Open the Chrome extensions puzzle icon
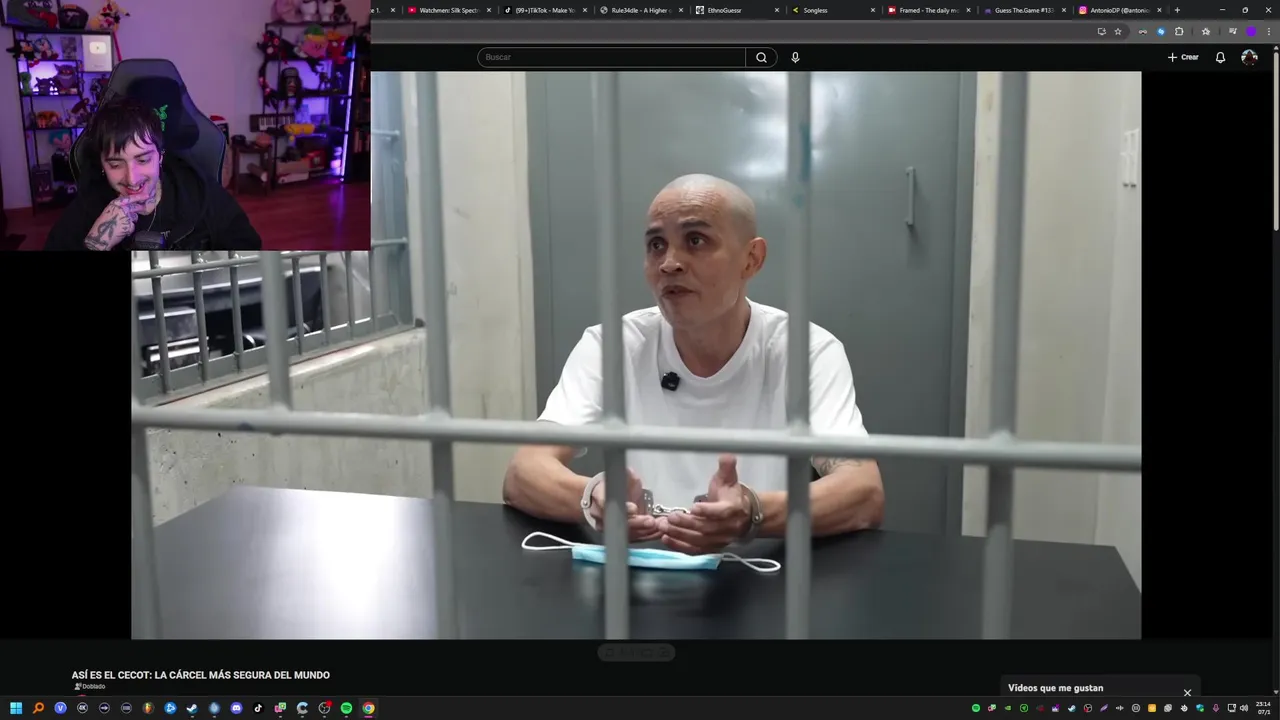The image size is (1280, 720). tap(1179, 31)
